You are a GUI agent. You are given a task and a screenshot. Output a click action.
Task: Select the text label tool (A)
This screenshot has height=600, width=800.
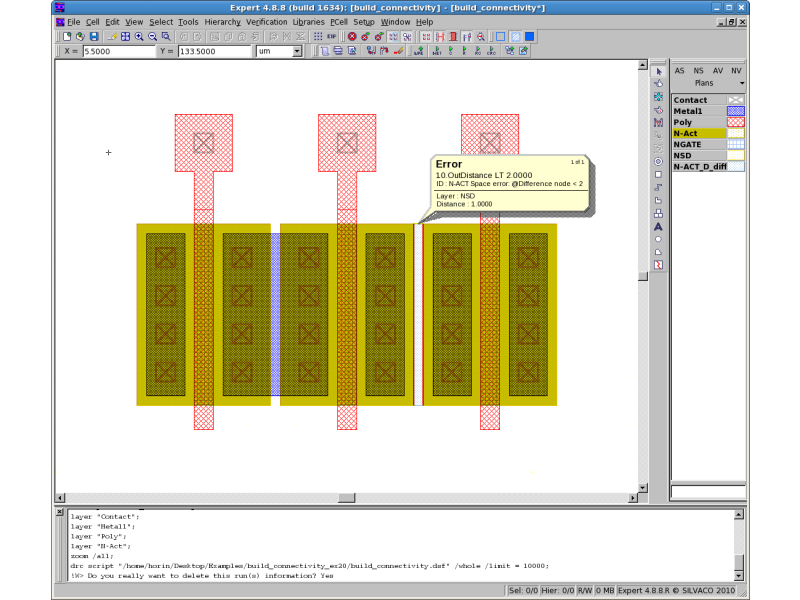658,227
